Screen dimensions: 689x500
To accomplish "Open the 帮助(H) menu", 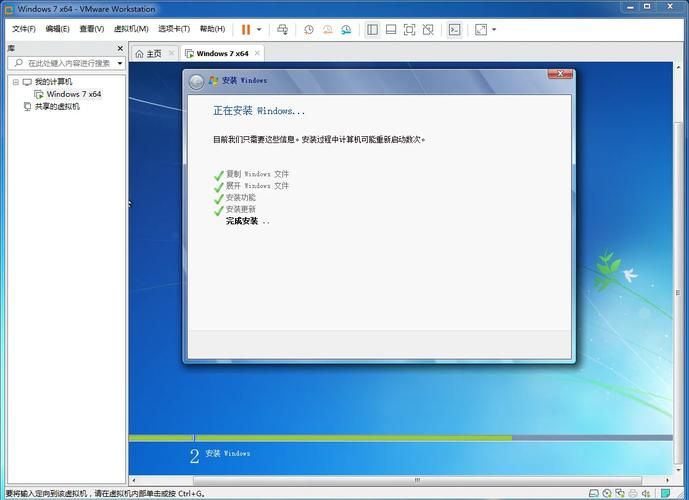I will tap(212, 29).
